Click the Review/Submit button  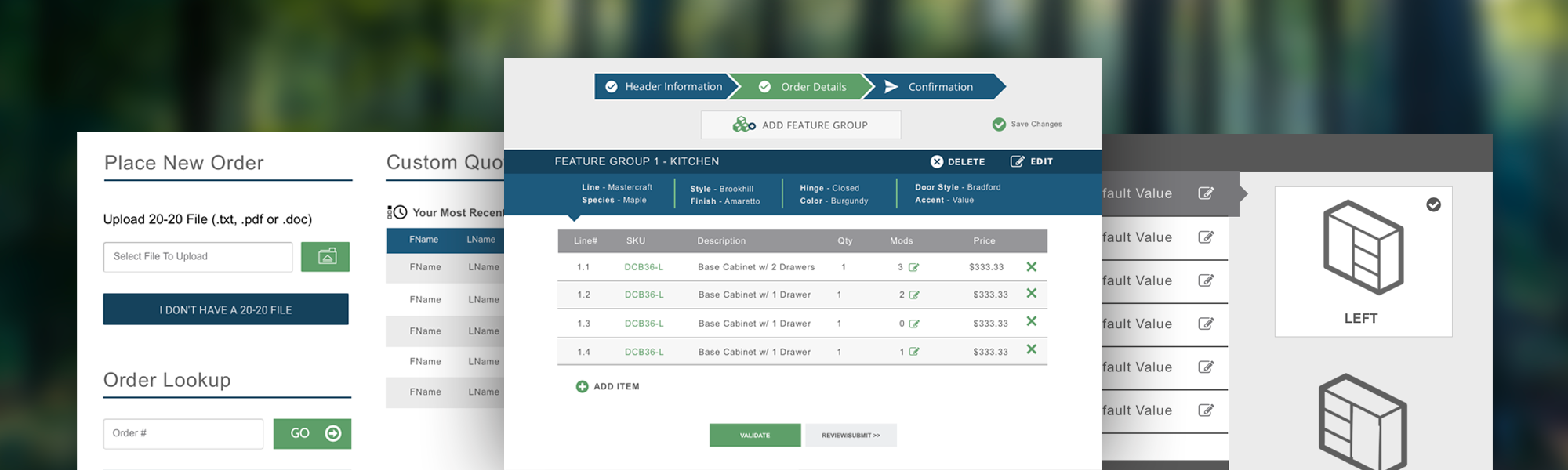(851, 436)
